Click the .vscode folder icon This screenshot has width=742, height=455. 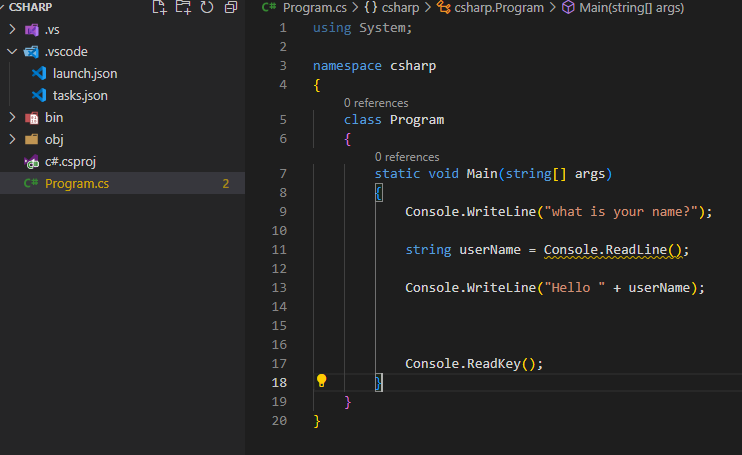[31, 52]
